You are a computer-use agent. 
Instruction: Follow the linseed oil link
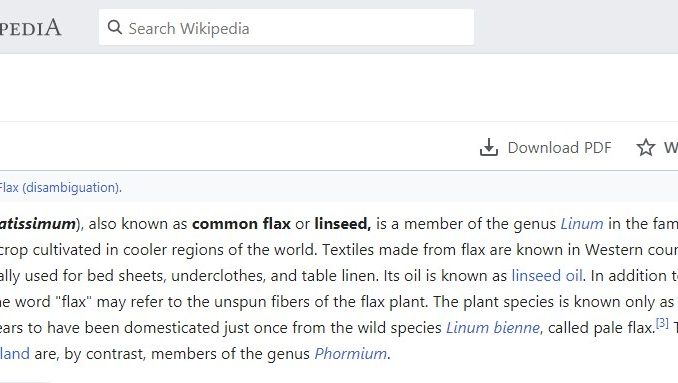click(547, 276)
